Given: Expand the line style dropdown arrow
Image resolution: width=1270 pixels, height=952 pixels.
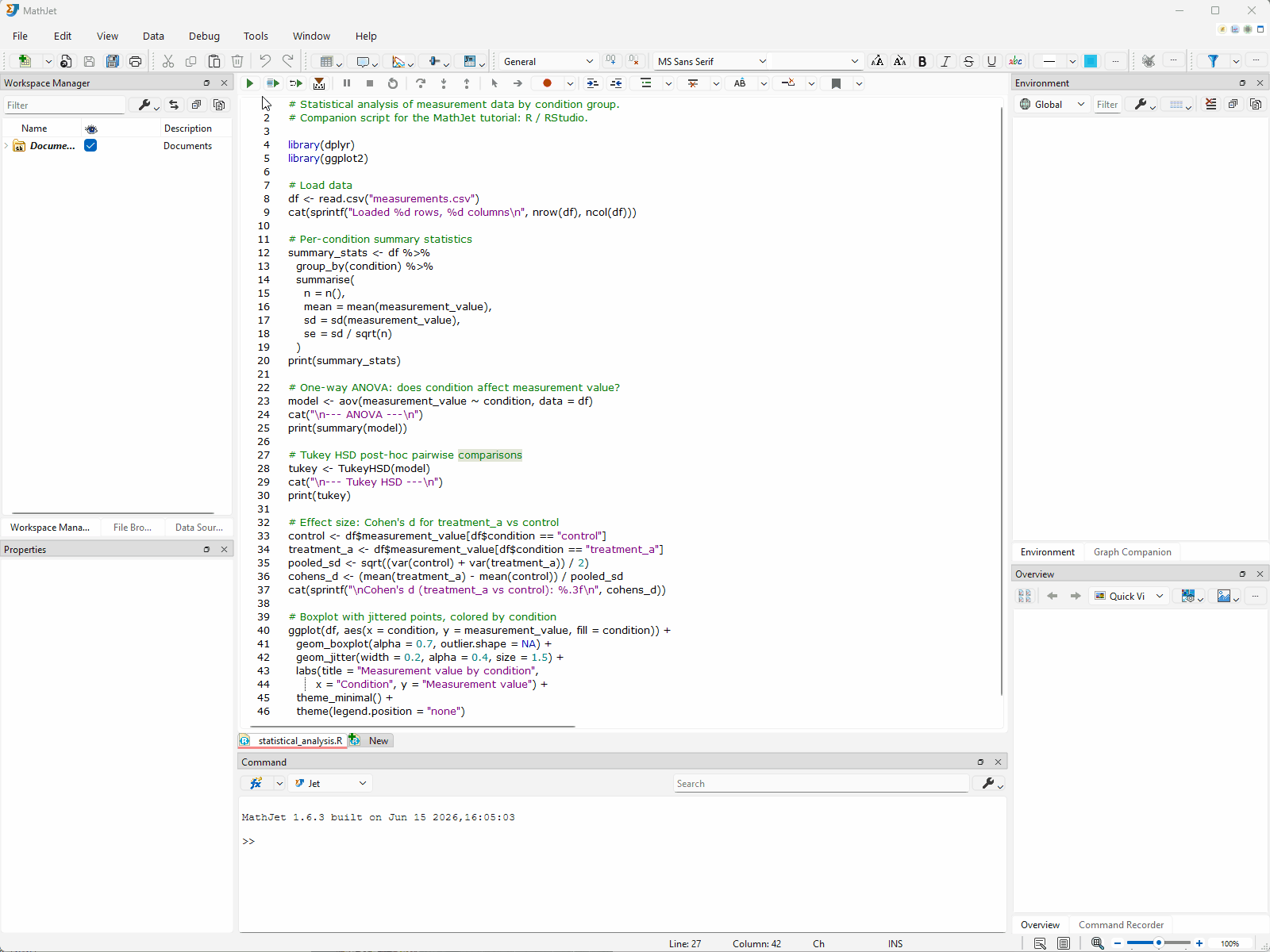Looking at the screenshot, I should (x=1072, y=61).
